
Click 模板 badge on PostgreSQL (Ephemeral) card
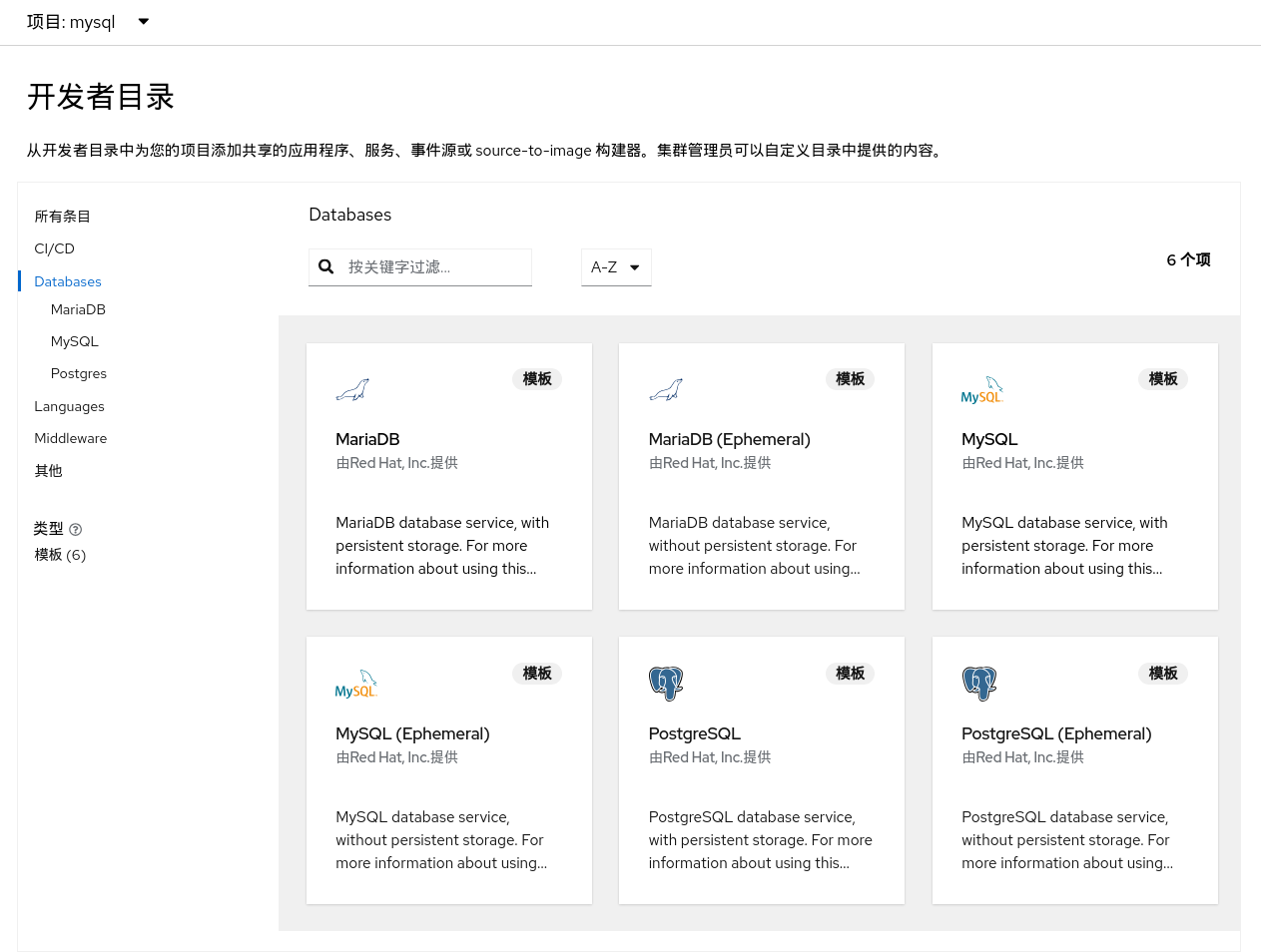tap(1163, 674)
